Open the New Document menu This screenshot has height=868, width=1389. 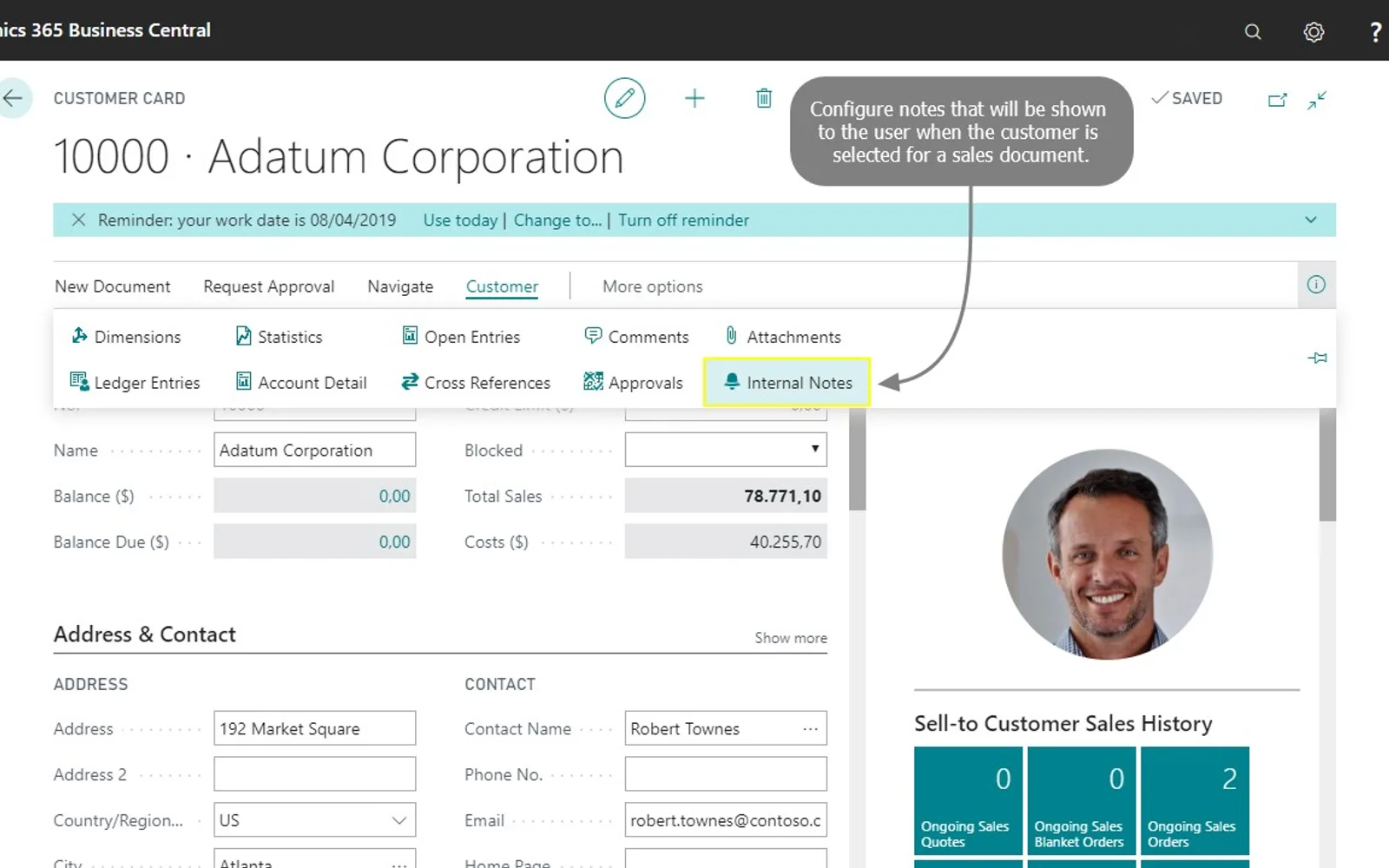tap(113, 286)
